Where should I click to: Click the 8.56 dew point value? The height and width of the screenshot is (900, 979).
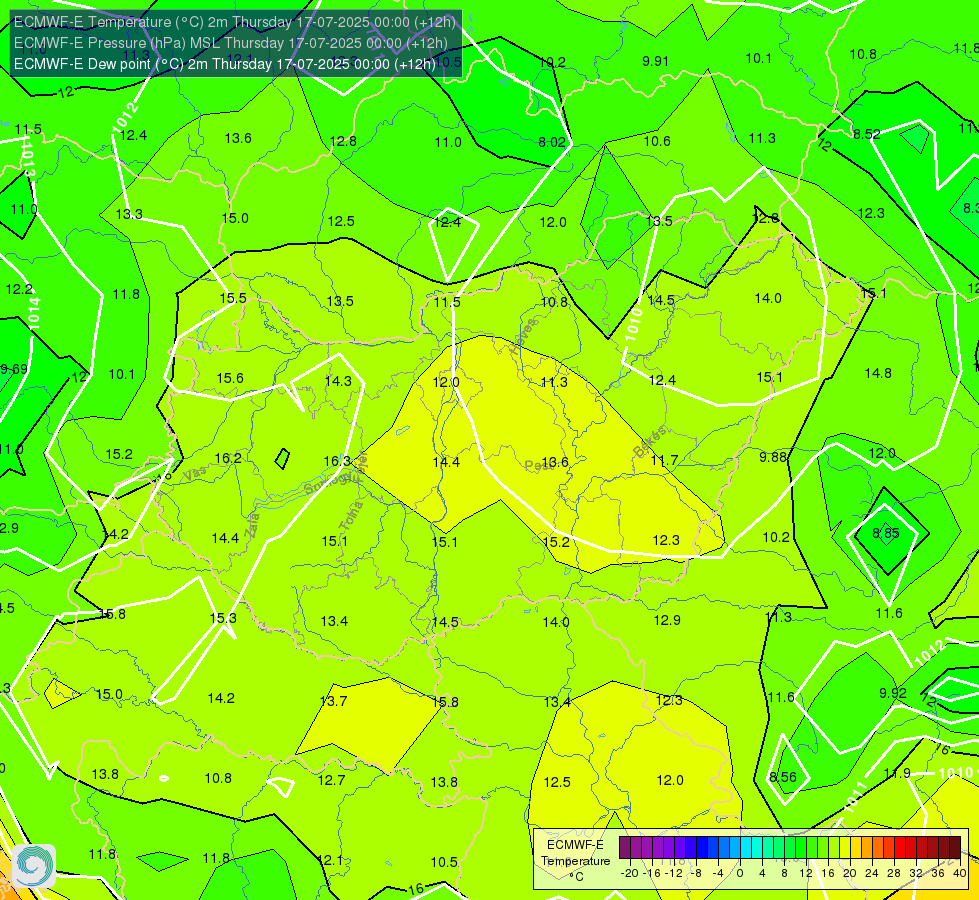click(783, 776)
